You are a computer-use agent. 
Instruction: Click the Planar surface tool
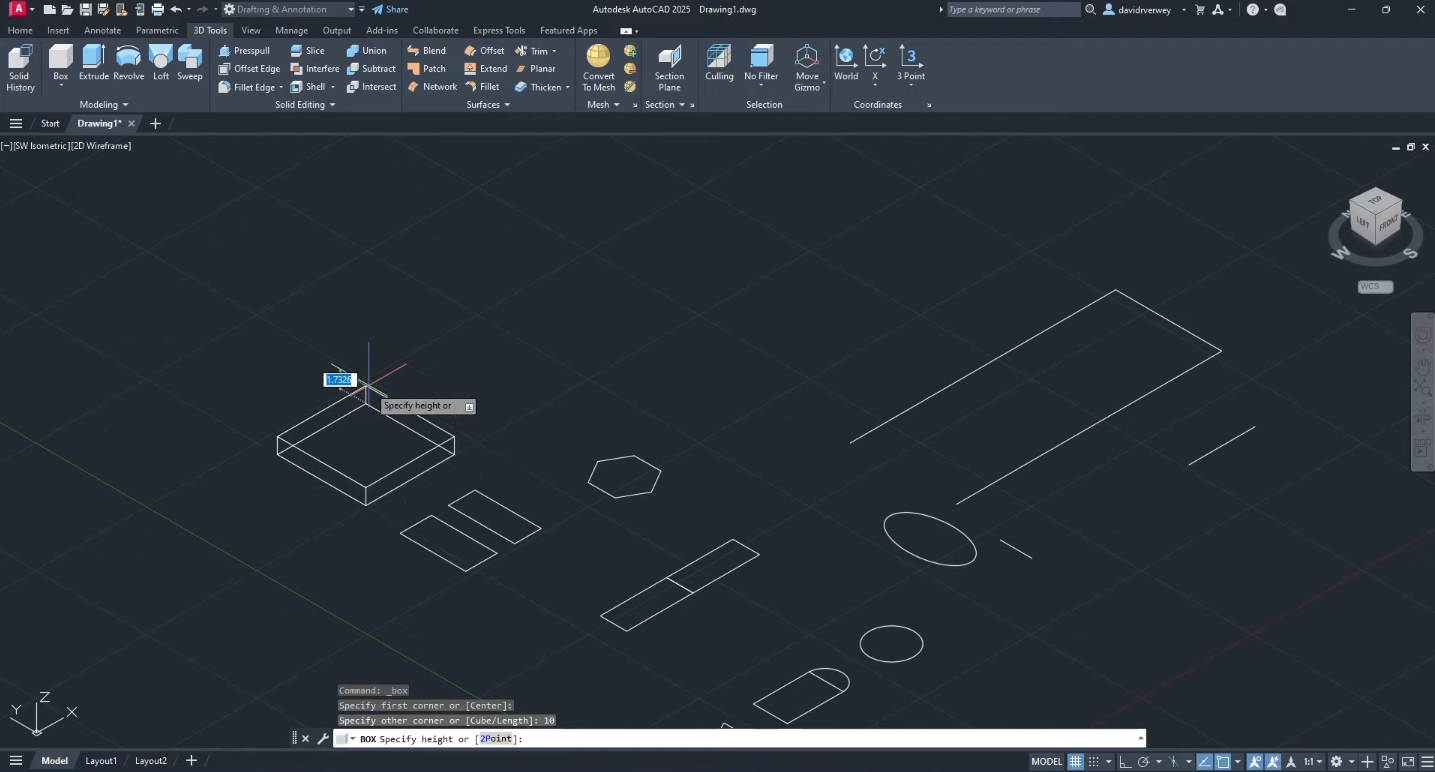coord(535,68)
